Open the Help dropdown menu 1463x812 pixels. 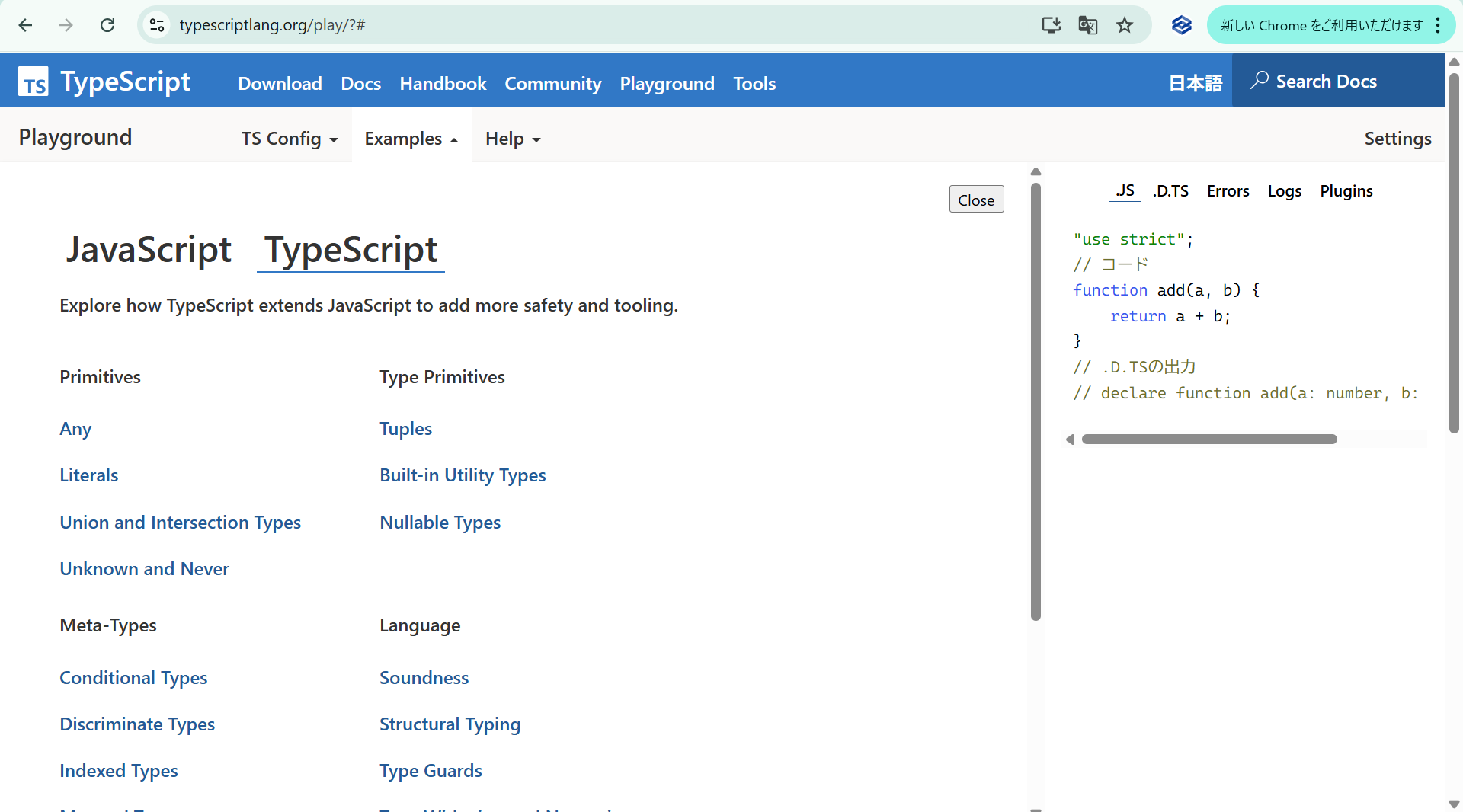(512, 139)
